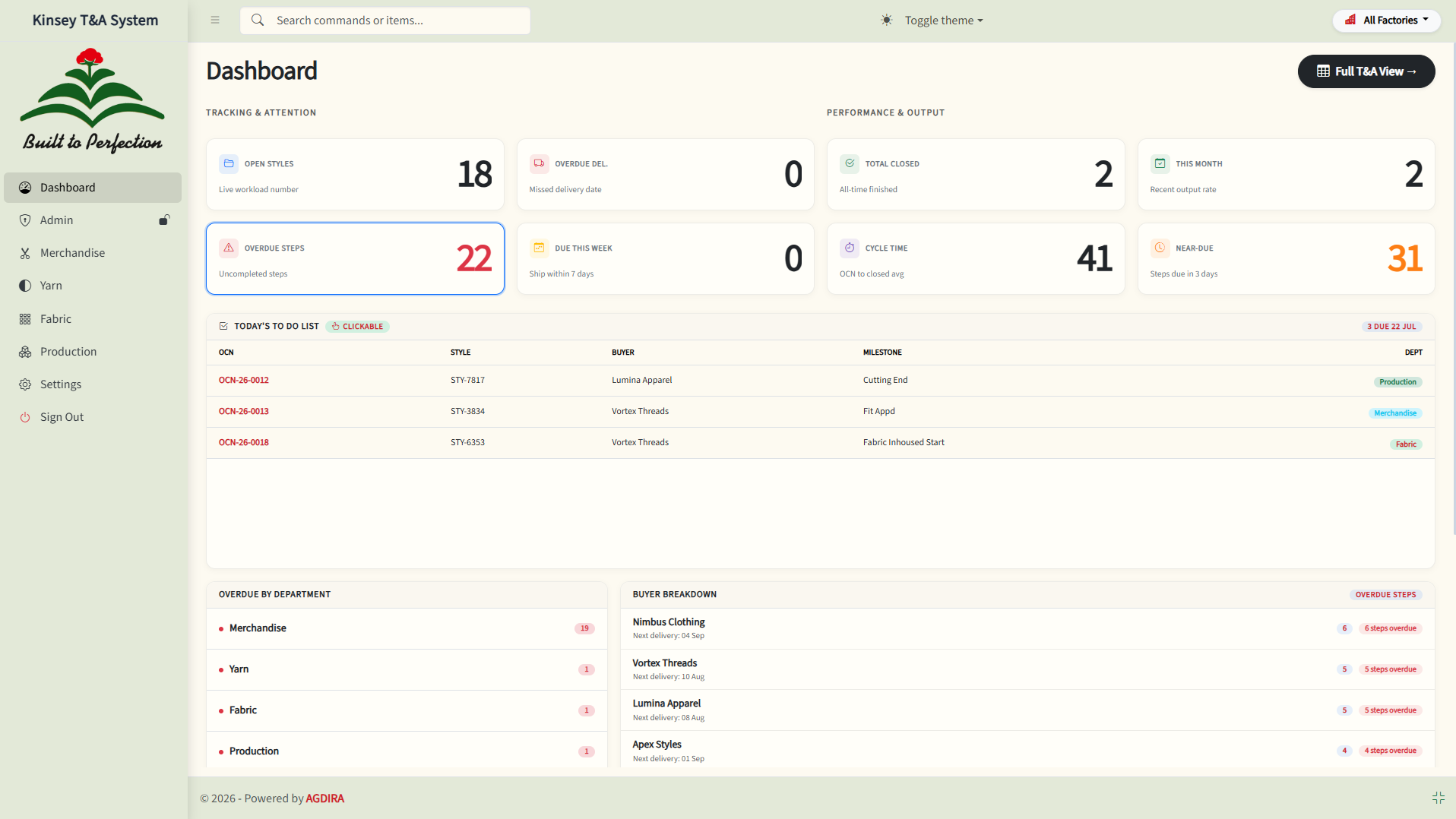Image resolution: width=1456 pixels, height=819 pixels.
Task: Go to the Admin section
Action: (x=93, y=220)
